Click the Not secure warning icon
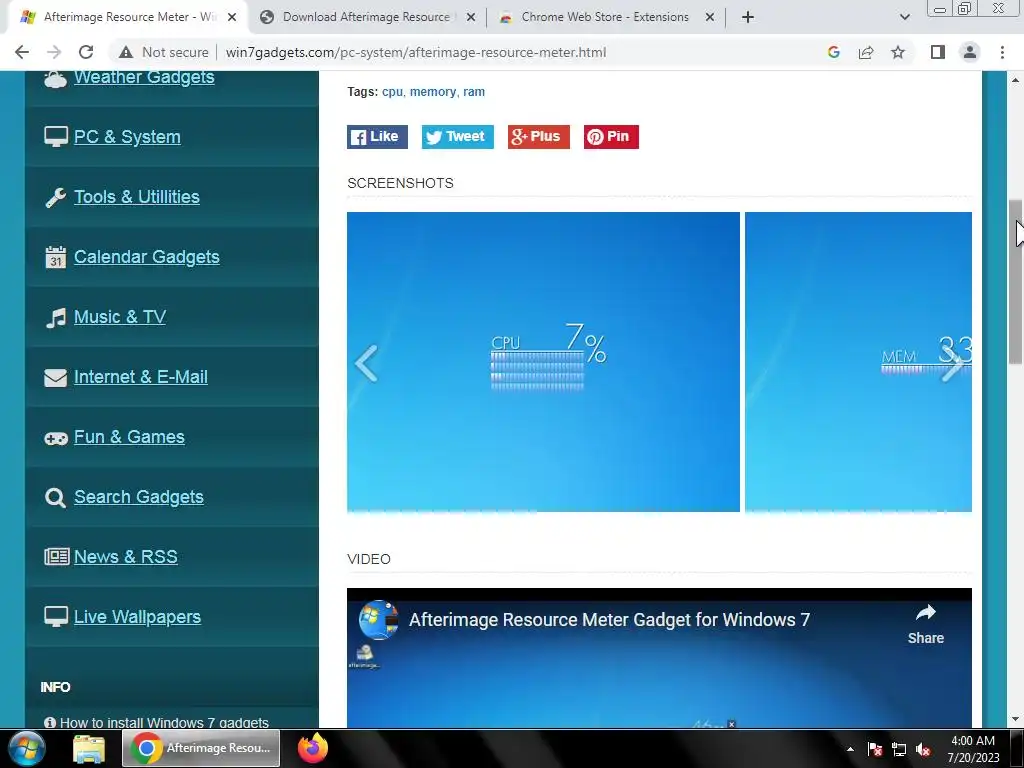 (x=126, y=52)
